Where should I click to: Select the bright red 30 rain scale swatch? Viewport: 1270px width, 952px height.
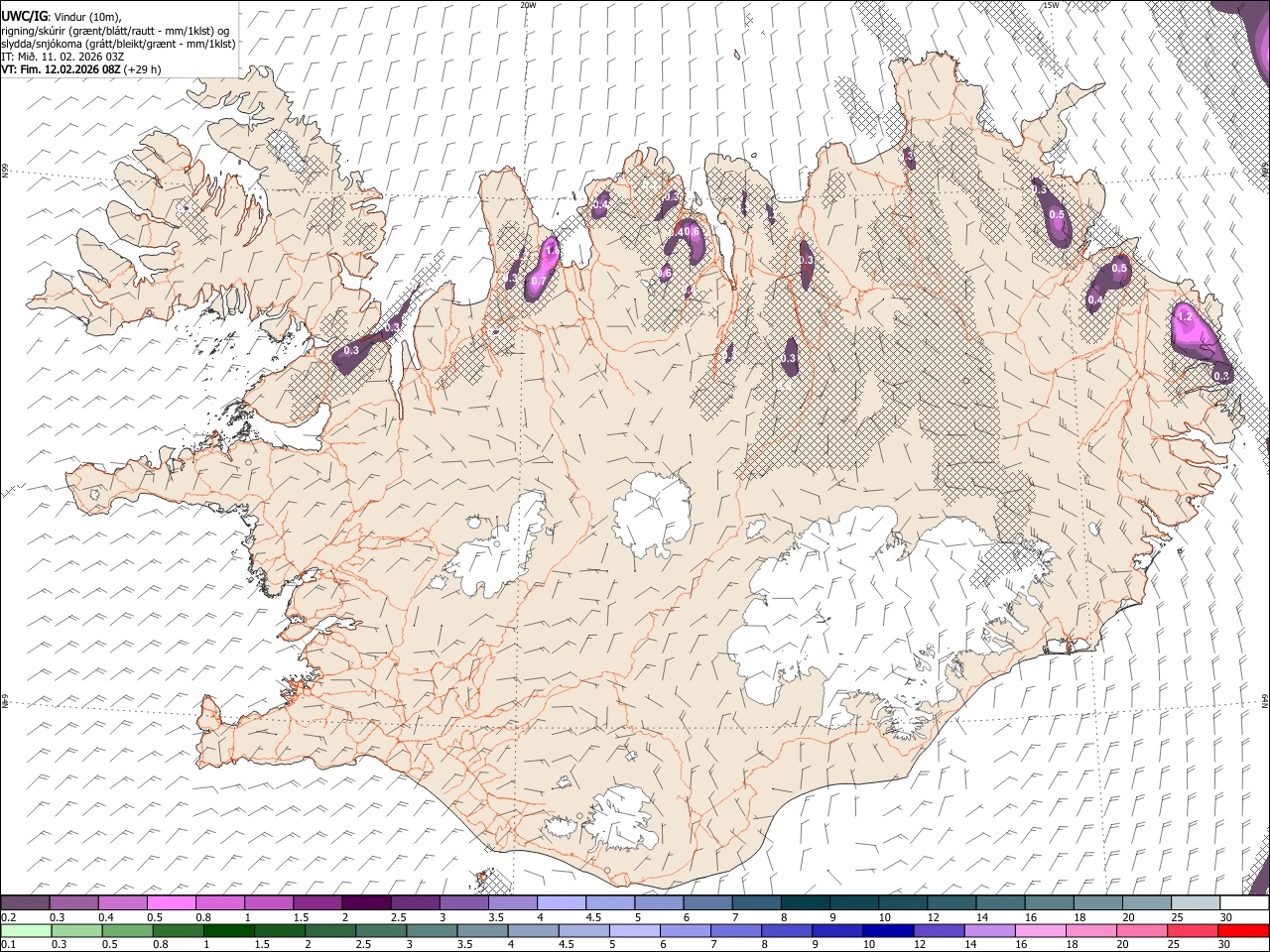pos(1244,930)
